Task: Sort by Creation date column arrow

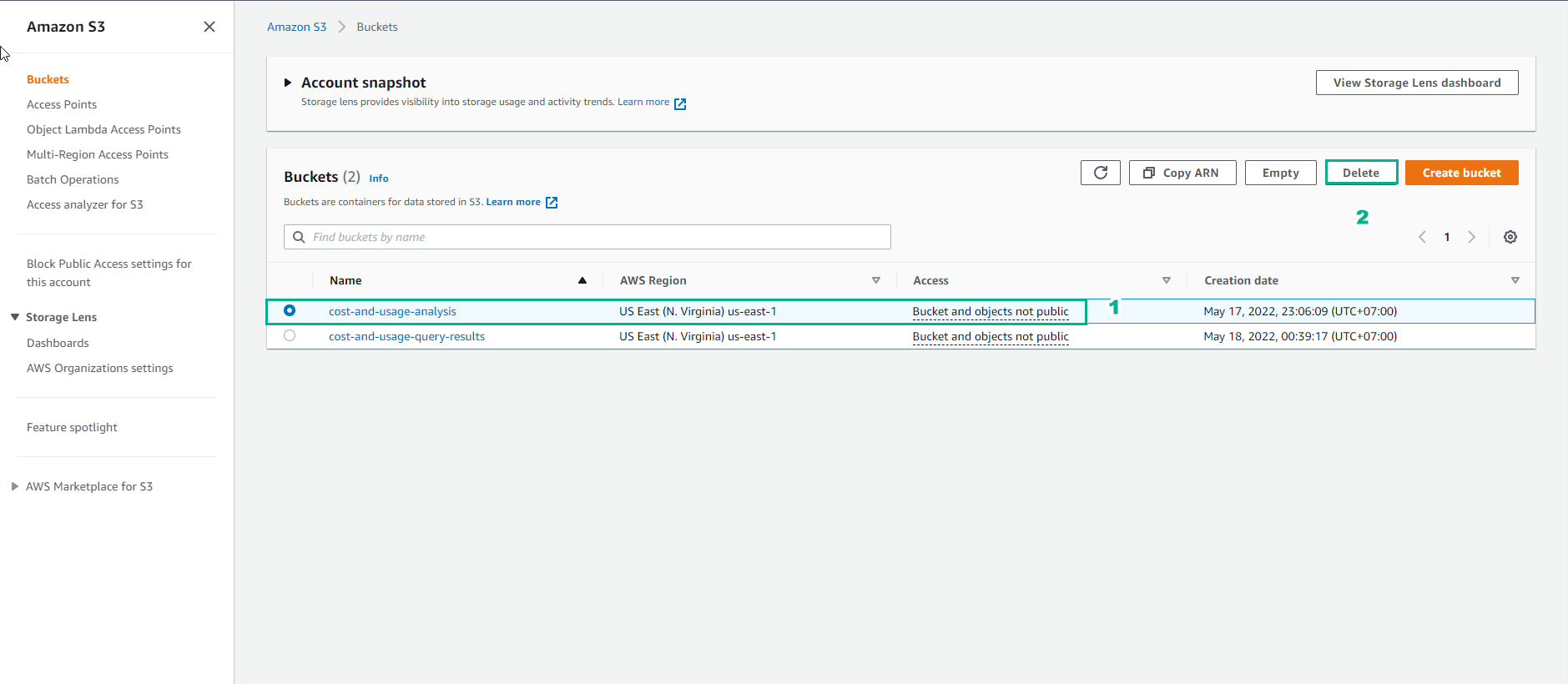Action: click(1515, 280)
